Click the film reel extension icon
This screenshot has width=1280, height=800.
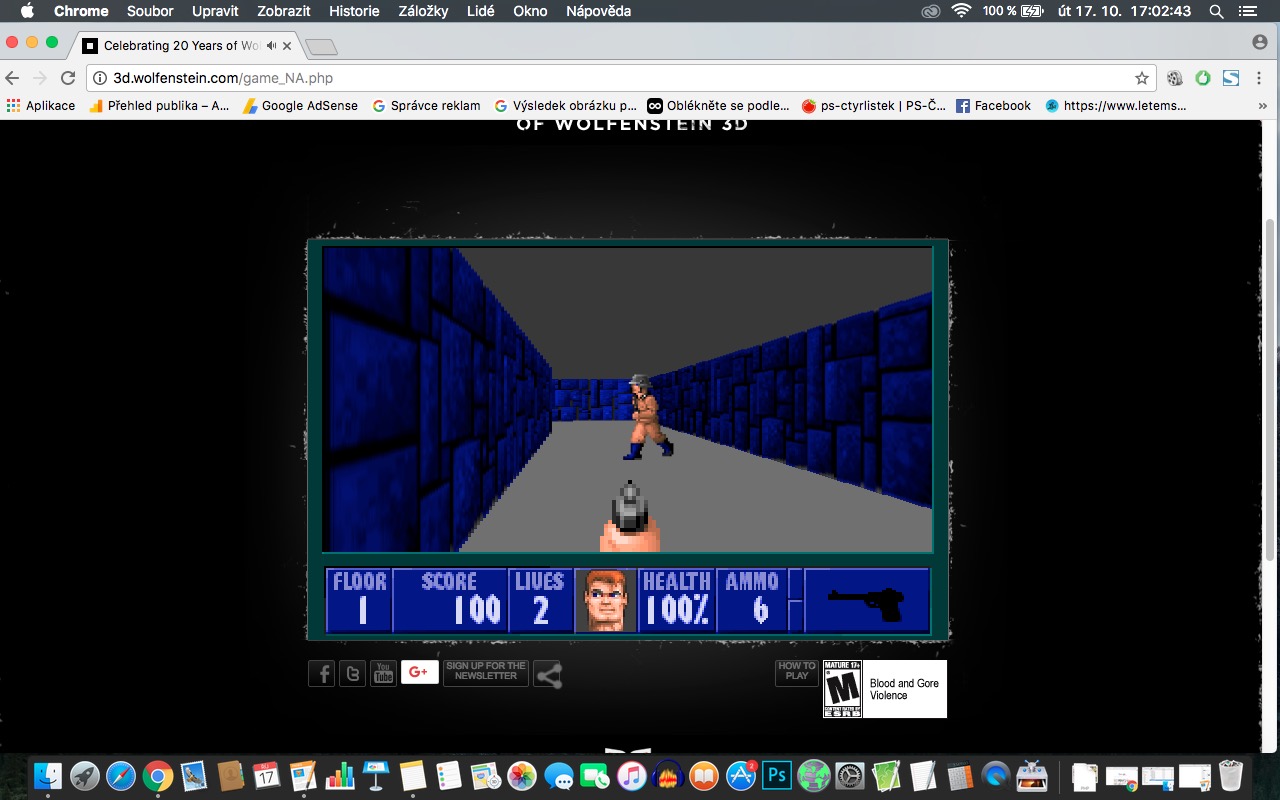(x=1175, y=78)
